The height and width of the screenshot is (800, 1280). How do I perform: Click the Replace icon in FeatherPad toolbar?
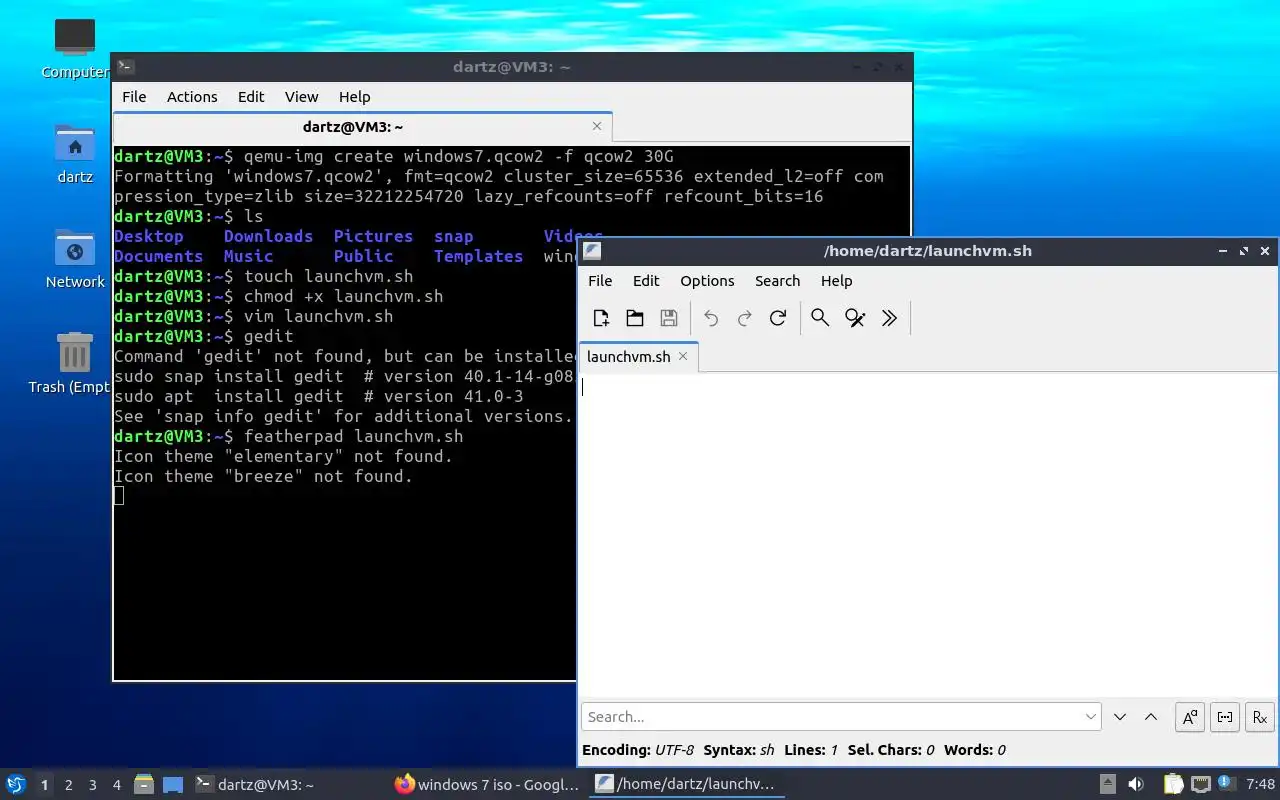[855, 318]
